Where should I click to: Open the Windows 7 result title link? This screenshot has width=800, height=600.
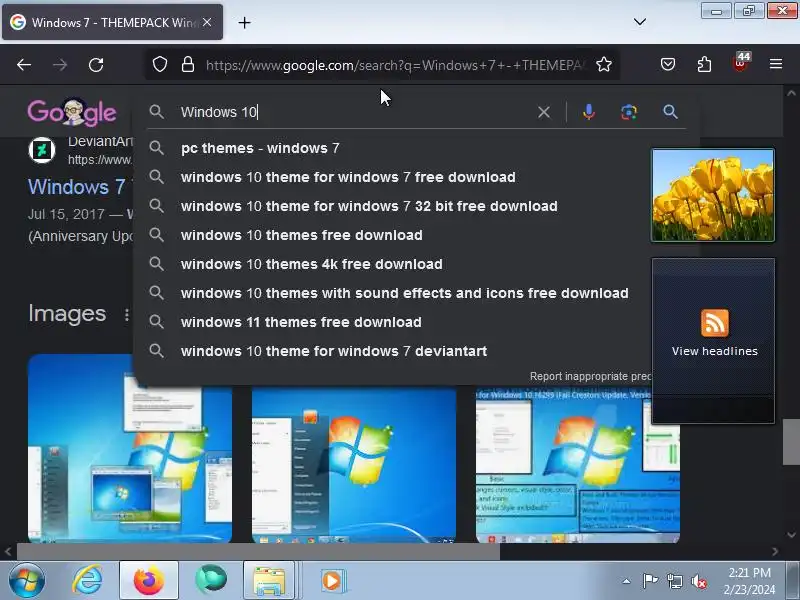[x=79, y=187]
